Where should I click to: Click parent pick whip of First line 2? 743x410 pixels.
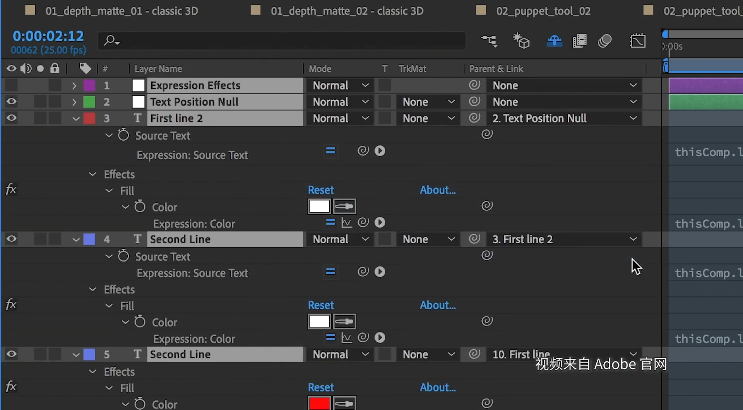click(474, 118)
